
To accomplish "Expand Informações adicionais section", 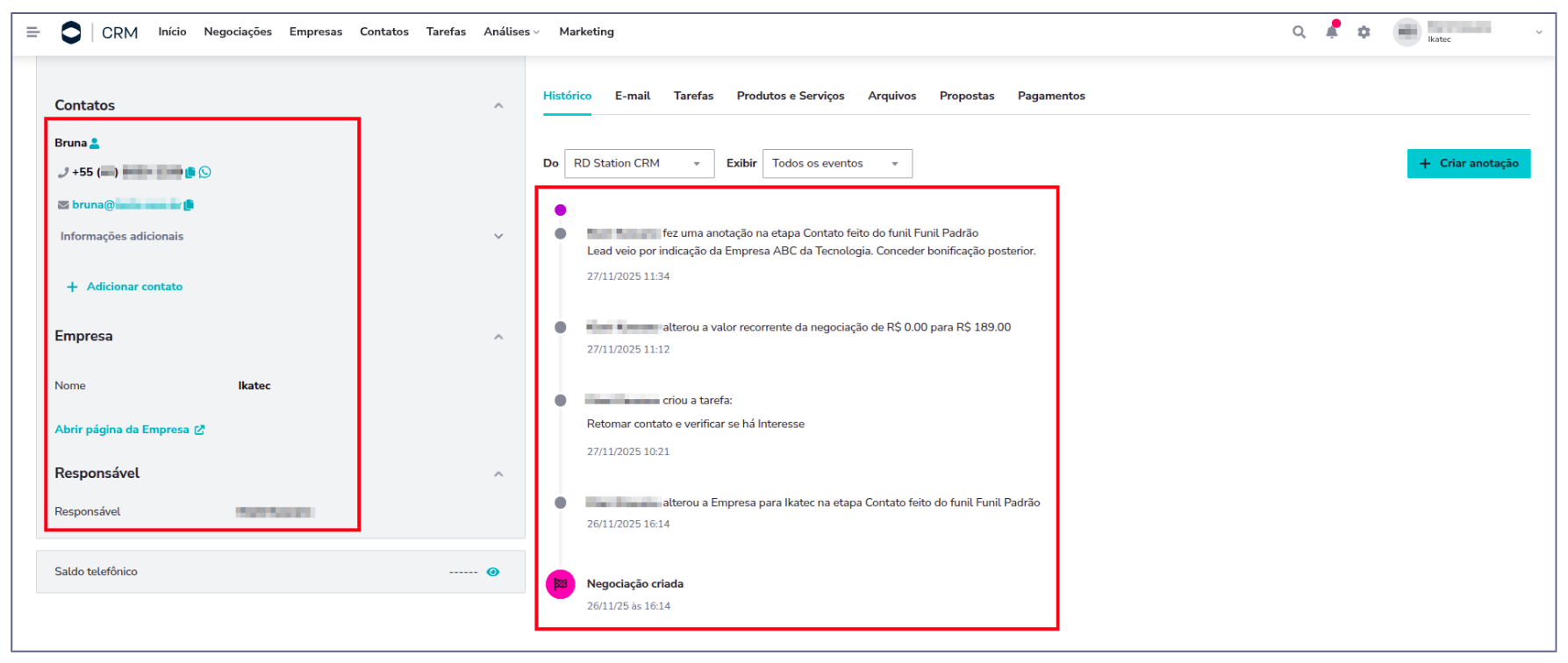I will [498, 236].
